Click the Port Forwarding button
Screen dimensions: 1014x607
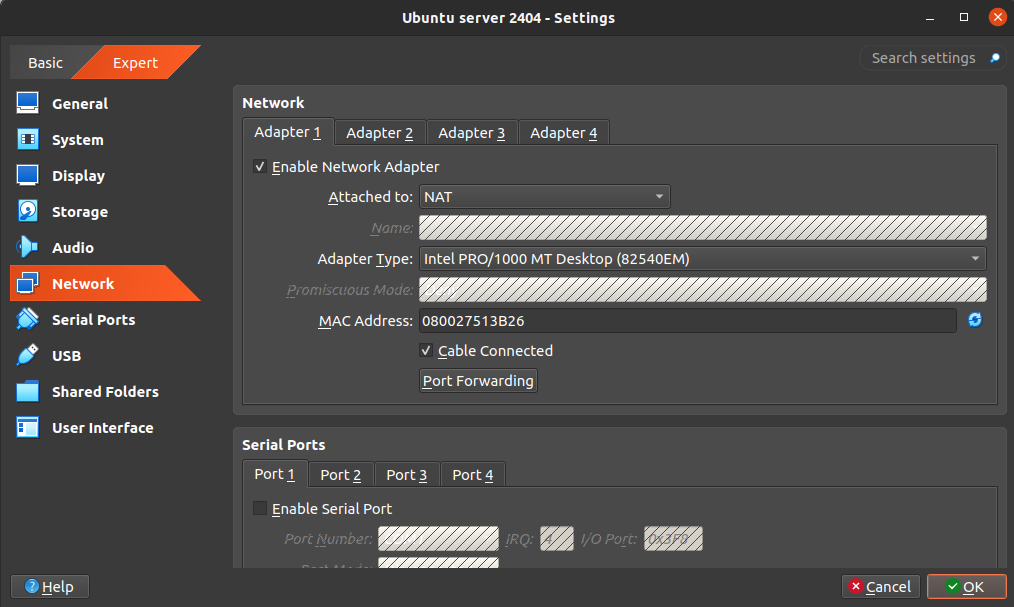pyautogui.click(x=478, y=381)
